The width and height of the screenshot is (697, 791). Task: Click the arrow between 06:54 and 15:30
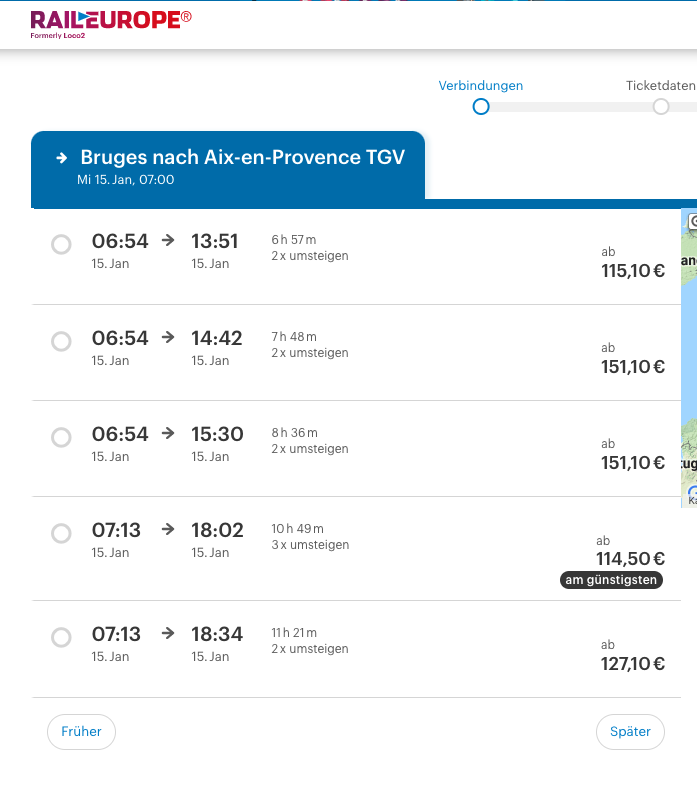tap(168, 433)
